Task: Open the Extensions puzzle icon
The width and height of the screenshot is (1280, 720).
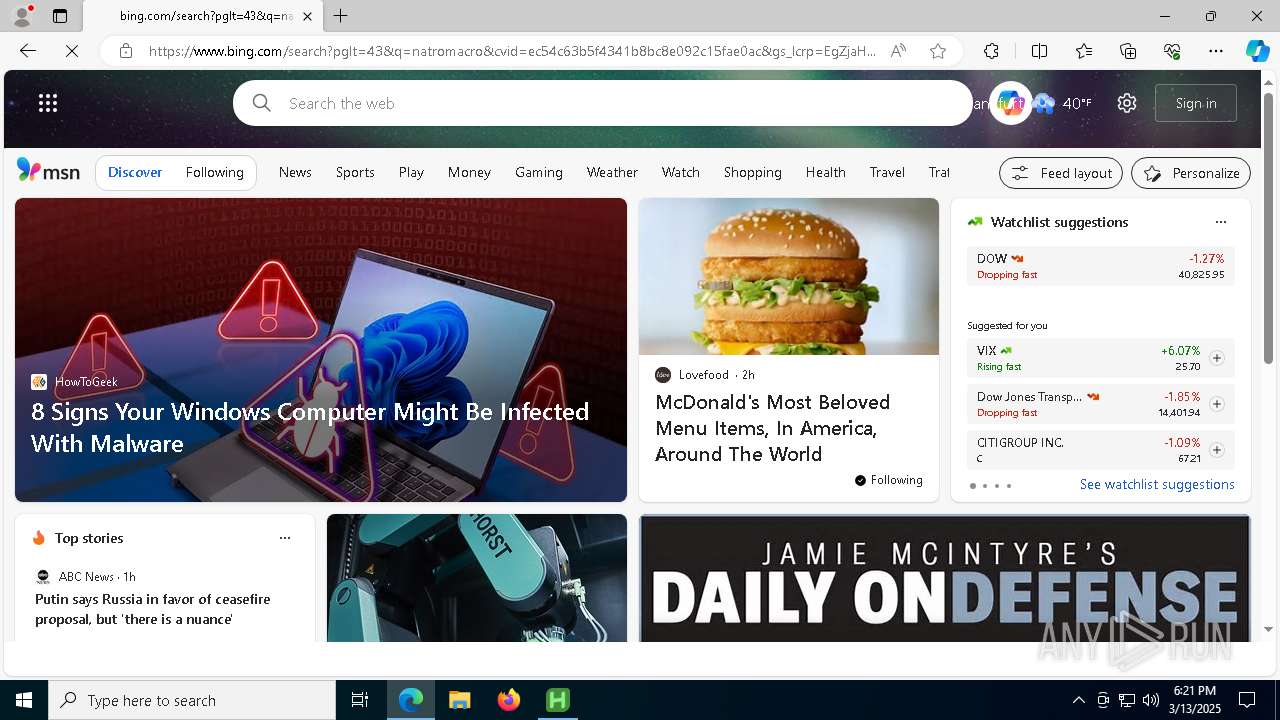Action: [x=991, y=51]
